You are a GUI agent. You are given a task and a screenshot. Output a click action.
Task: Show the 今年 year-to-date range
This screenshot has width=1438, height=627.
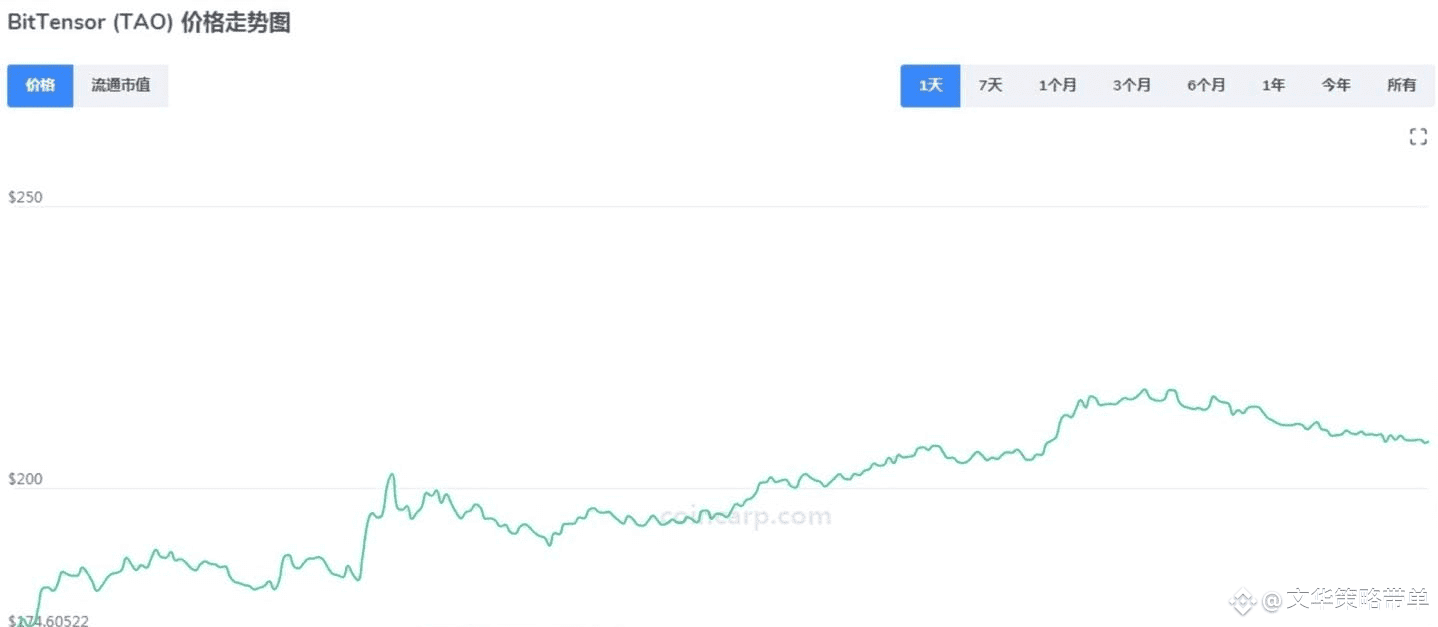point(1336,86)
